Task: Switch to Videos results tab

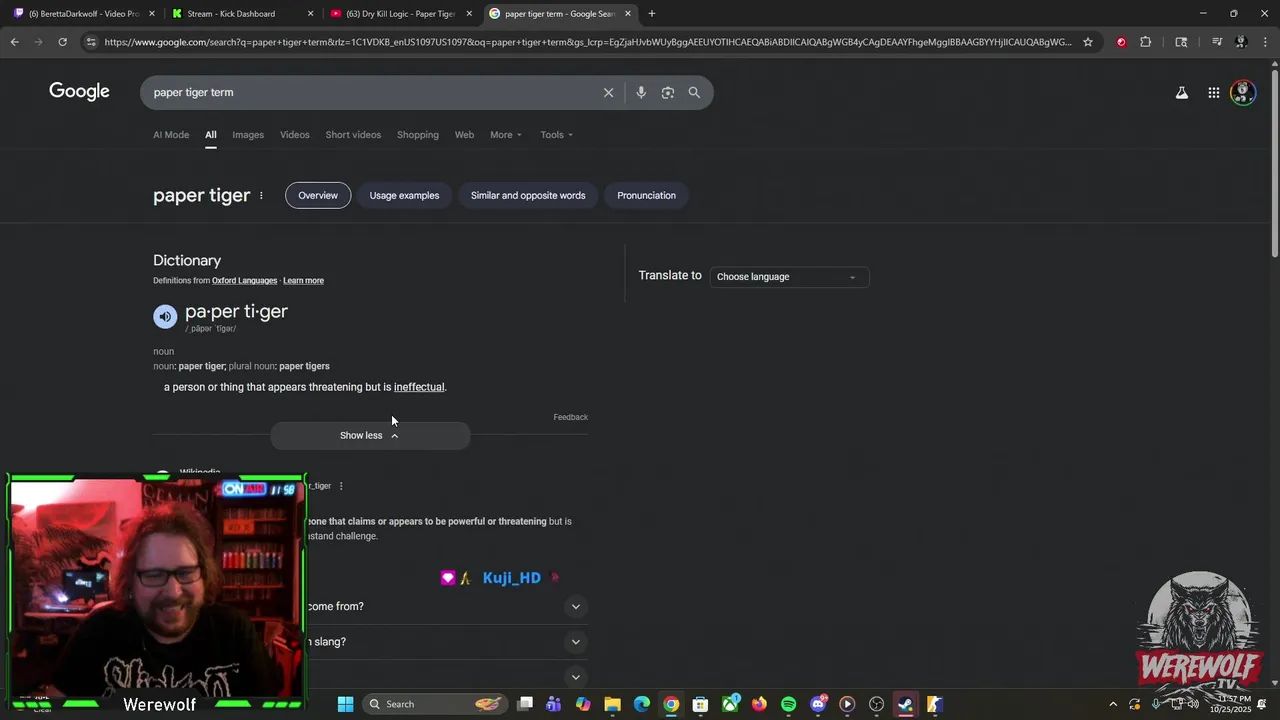Action: 295,135
